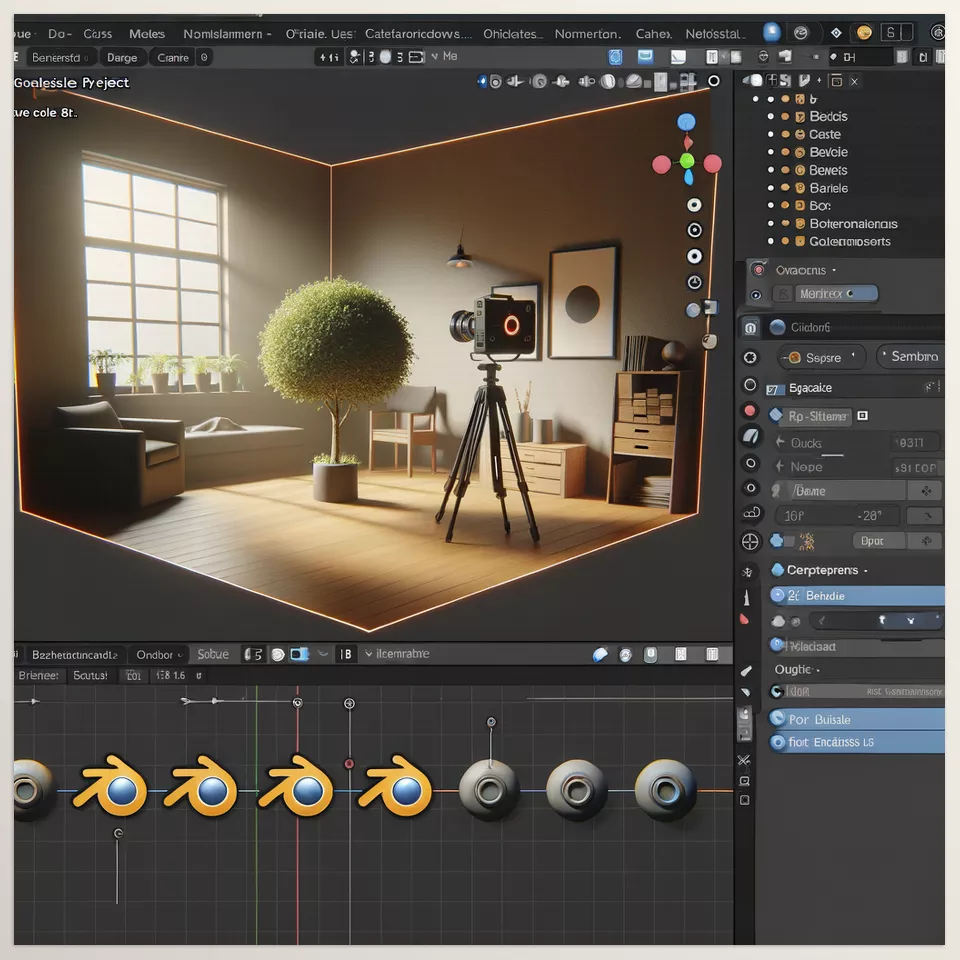
Task: Expand the Ougtie section
Action: click(x=797, y=670)
